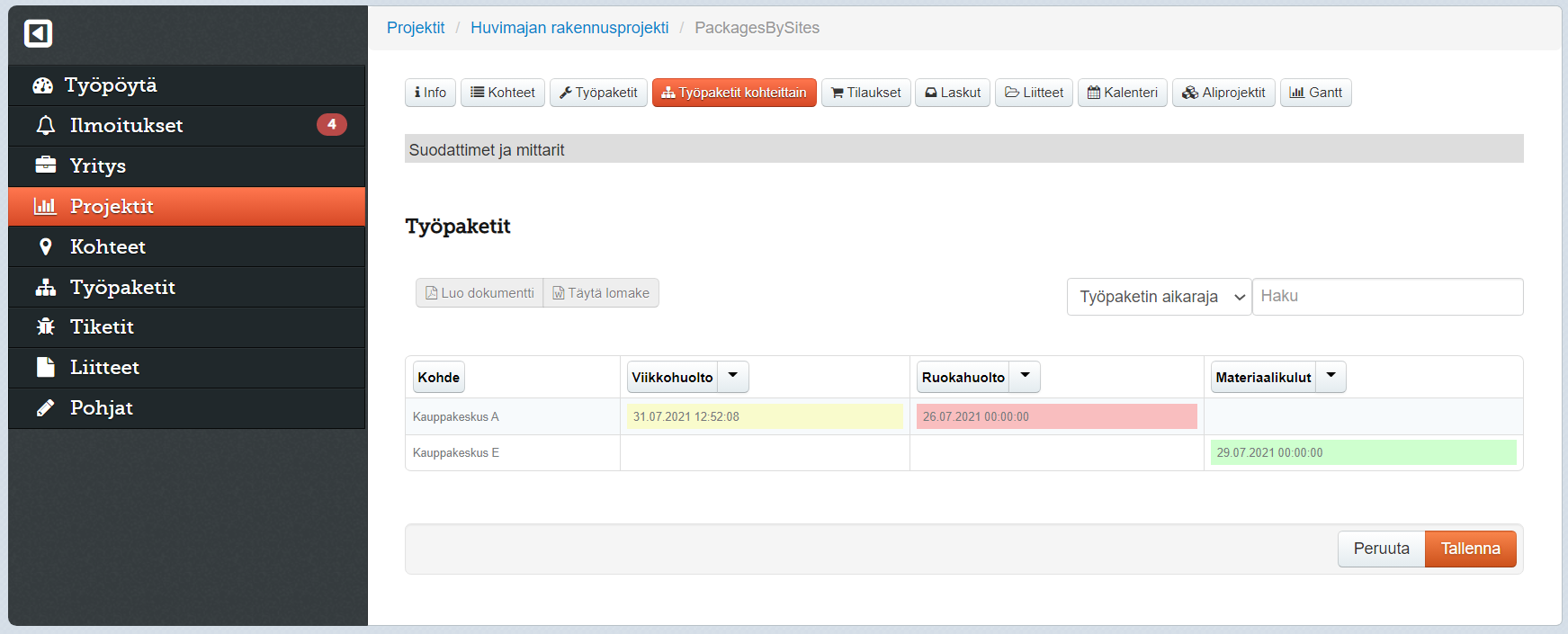Expand the Ruokahuolto column dropdown arrow
This screenshot has width=1568, height=634.
(1025, 377)
